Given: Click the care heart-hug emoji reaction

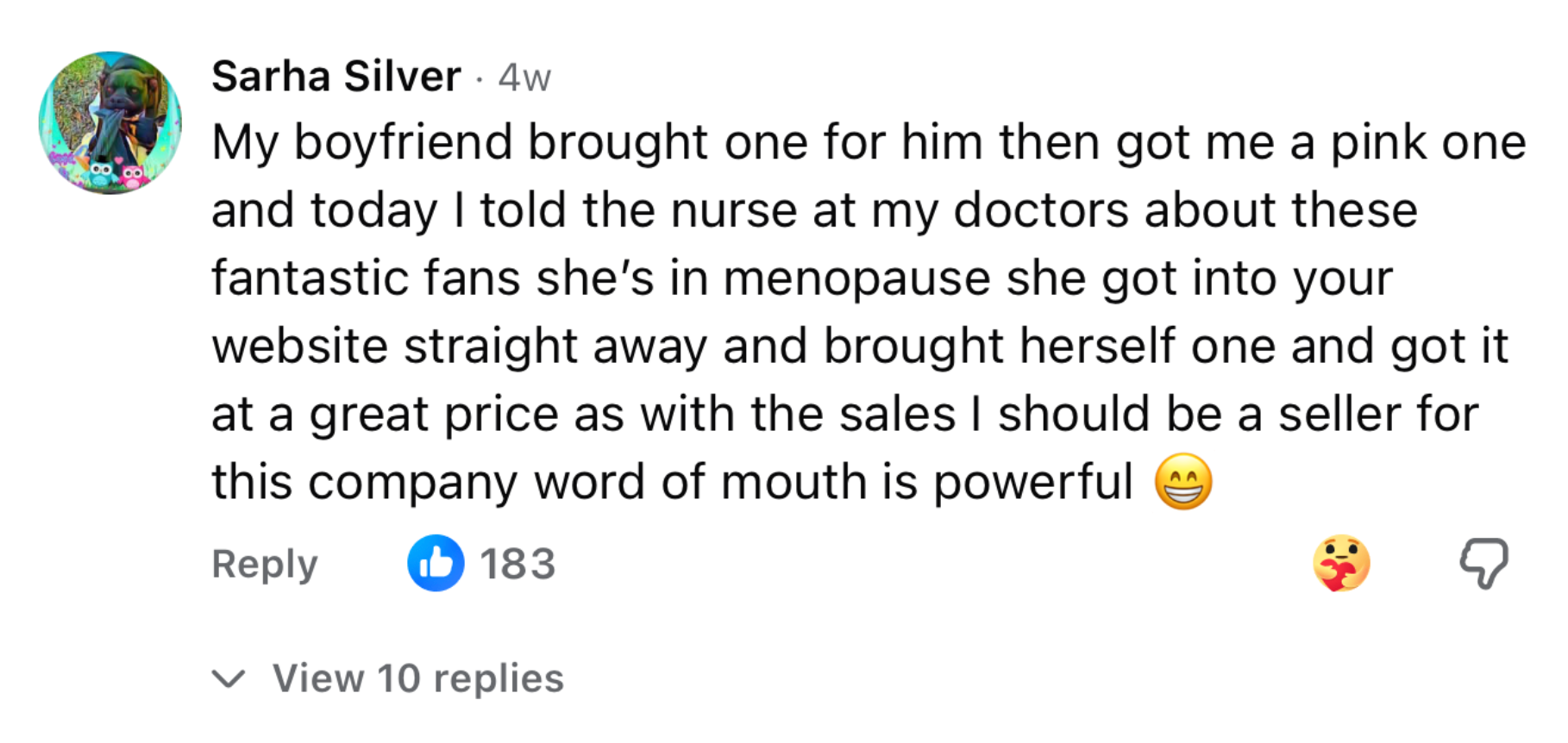Looking at the screenshot, I should click(x=1341, y=564).
